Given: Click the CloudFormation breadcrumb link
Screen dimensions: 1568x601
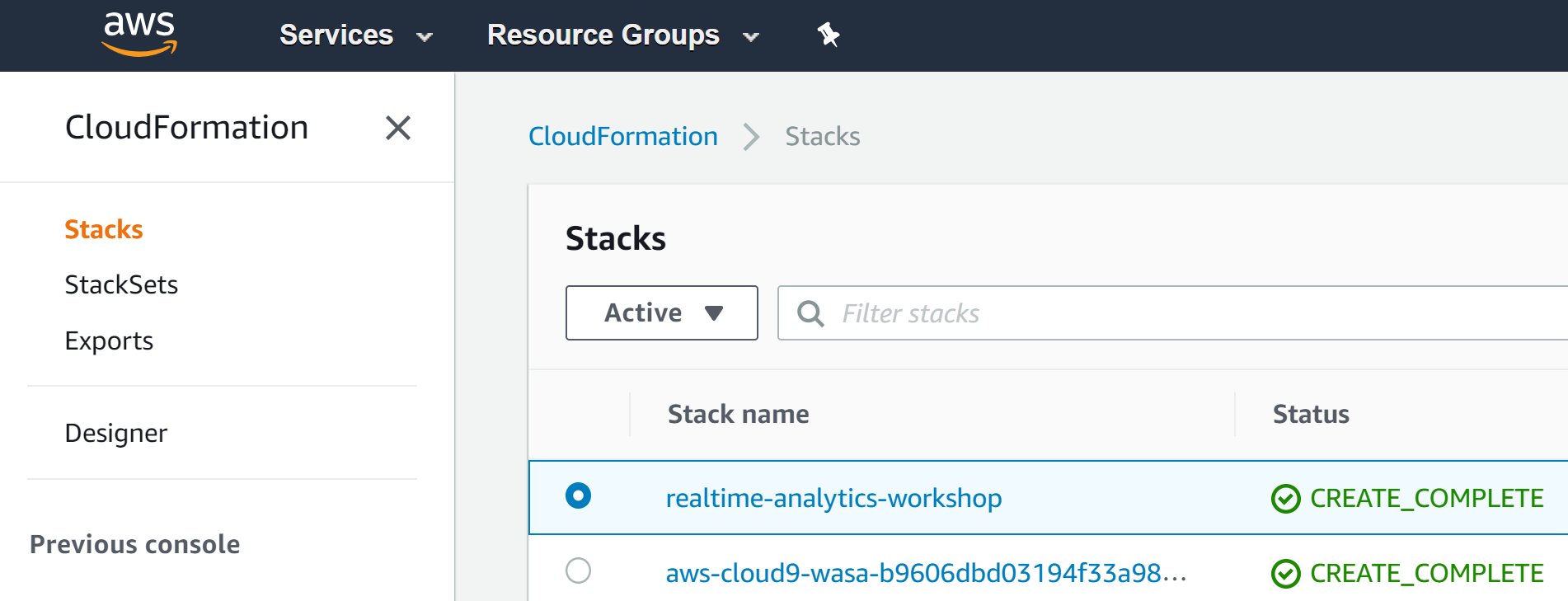Looking at the screenshot, I should (623, 136).
